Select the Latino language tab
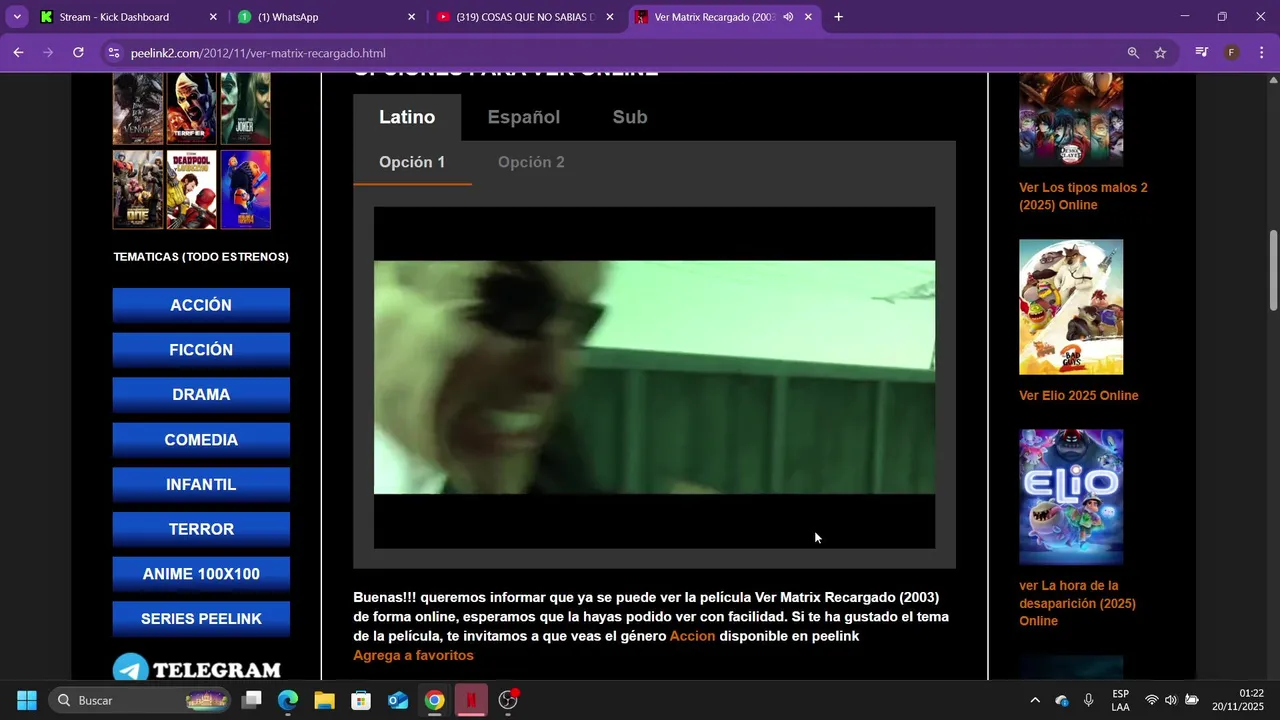The height and width of the screenshot is (720, 1280). coord(407,117)
